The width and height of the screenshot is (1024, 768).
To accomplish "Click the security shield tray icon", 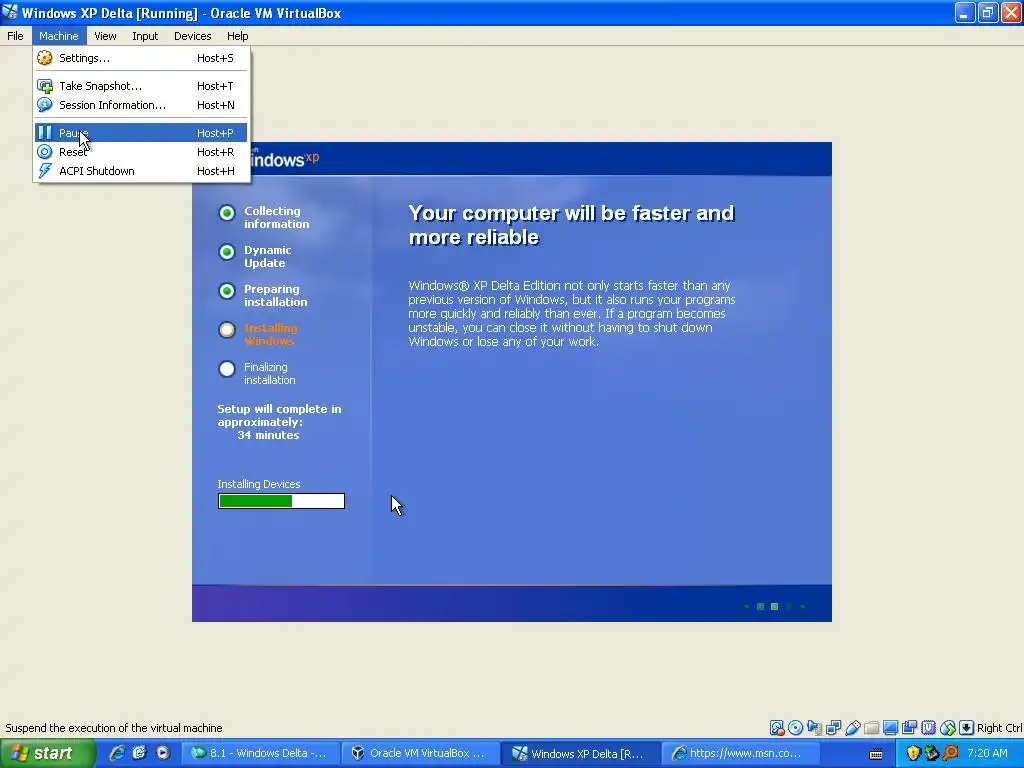I will (913, 753).
